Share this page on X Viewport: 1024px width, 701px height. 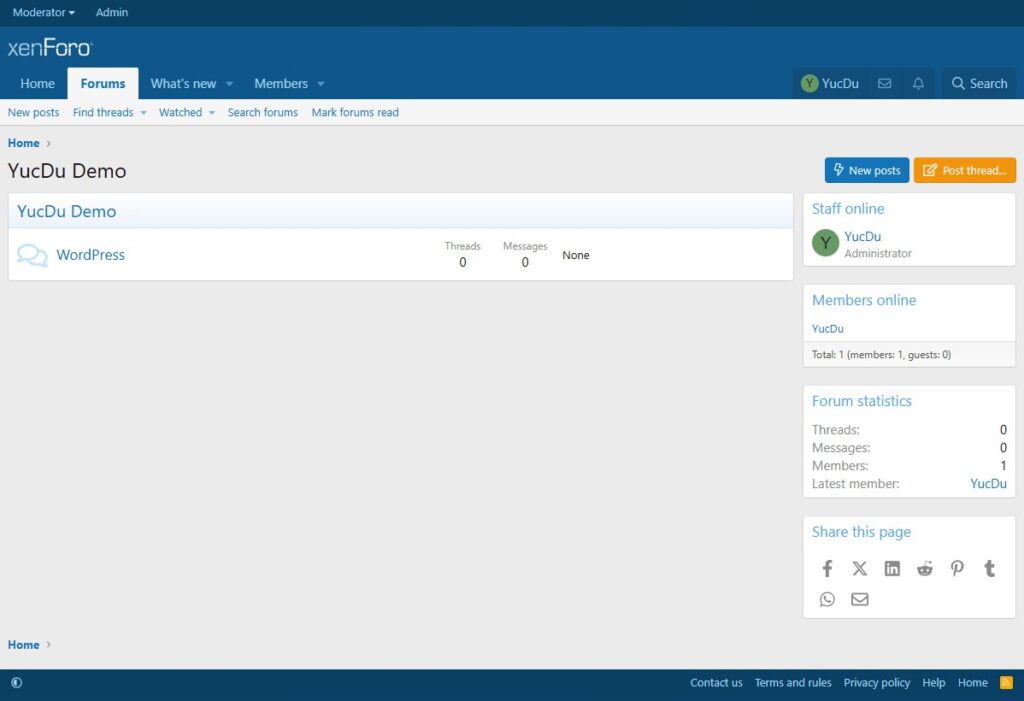point(859,568)
